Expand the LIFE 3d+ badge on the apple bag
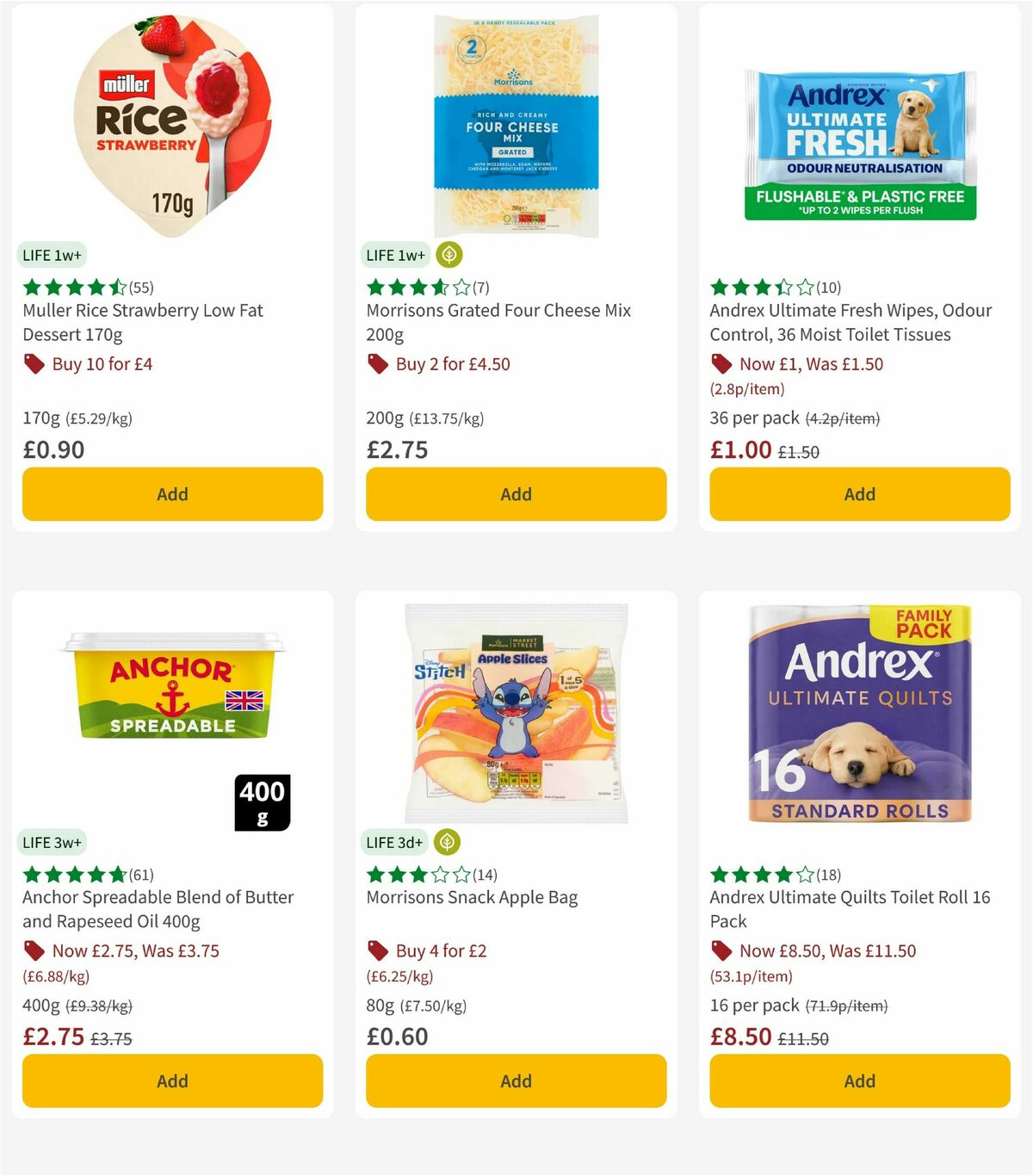The height and width of the screenshot is (1176, 1033). (x=394, y=842)
